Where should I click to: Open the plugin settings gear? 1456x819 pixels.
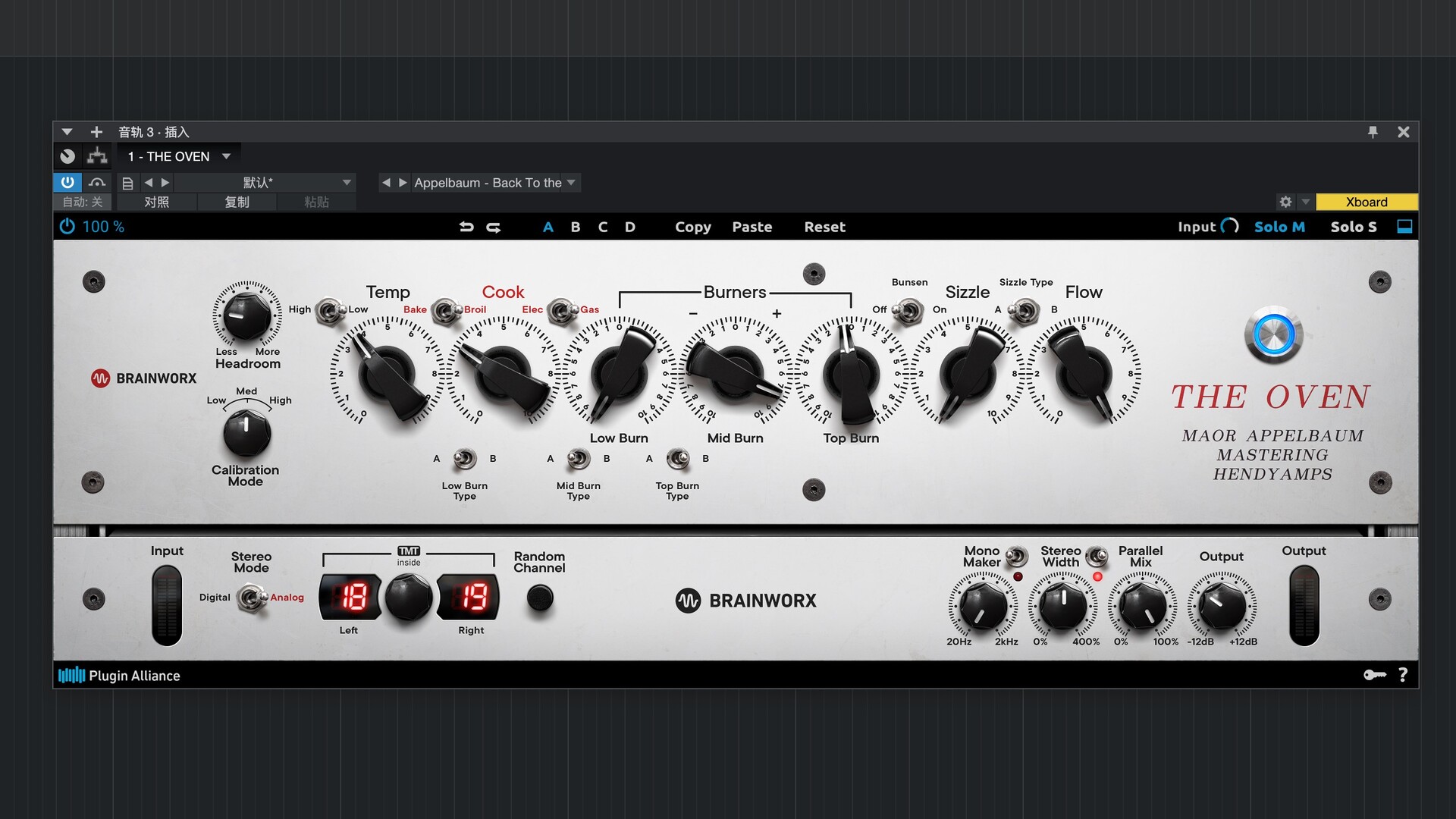[1285, 202]
